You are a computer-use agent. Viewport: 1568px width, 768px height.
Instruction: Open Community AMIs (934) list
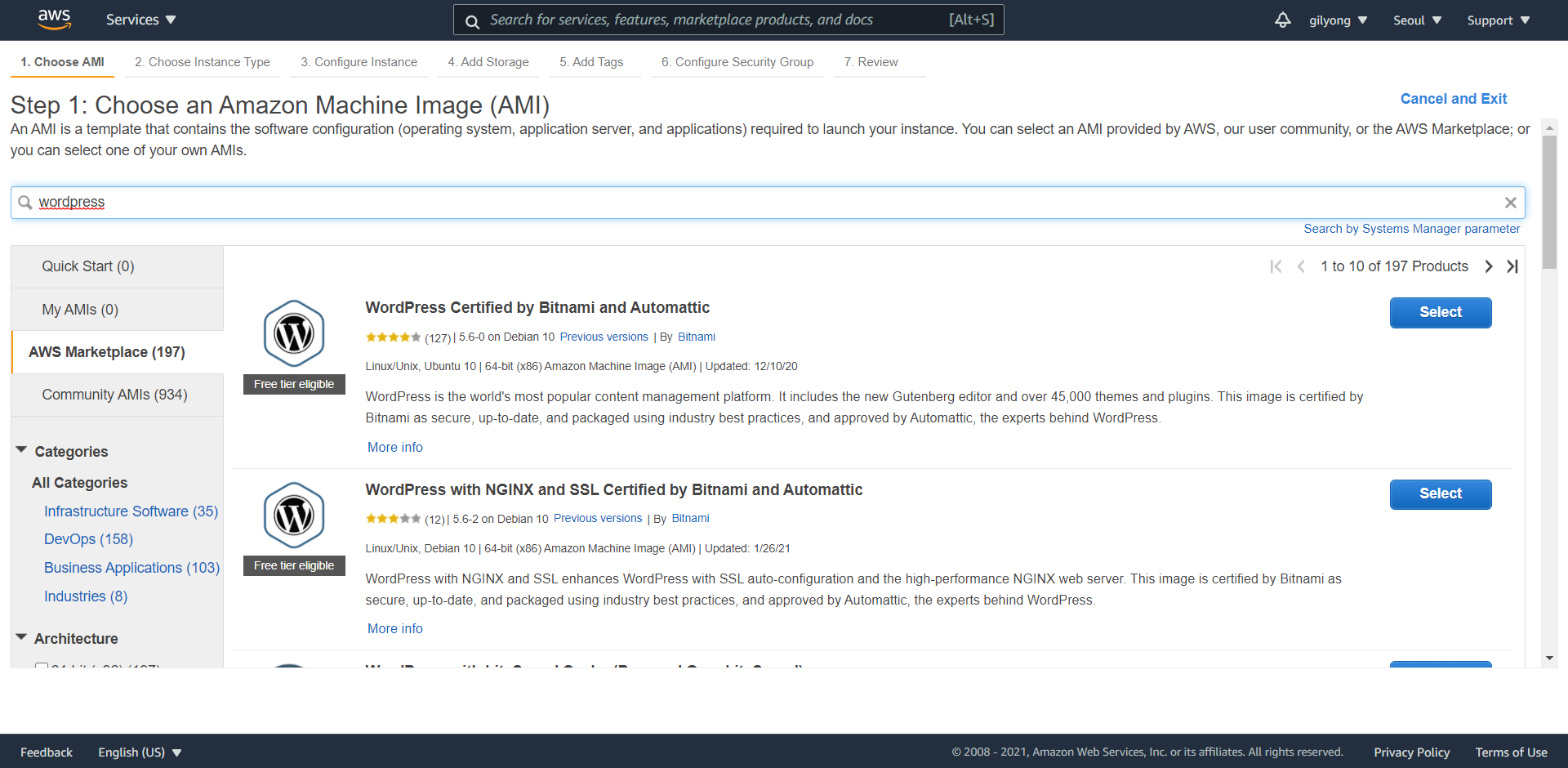pyautogui.click(x=117, y=395)
